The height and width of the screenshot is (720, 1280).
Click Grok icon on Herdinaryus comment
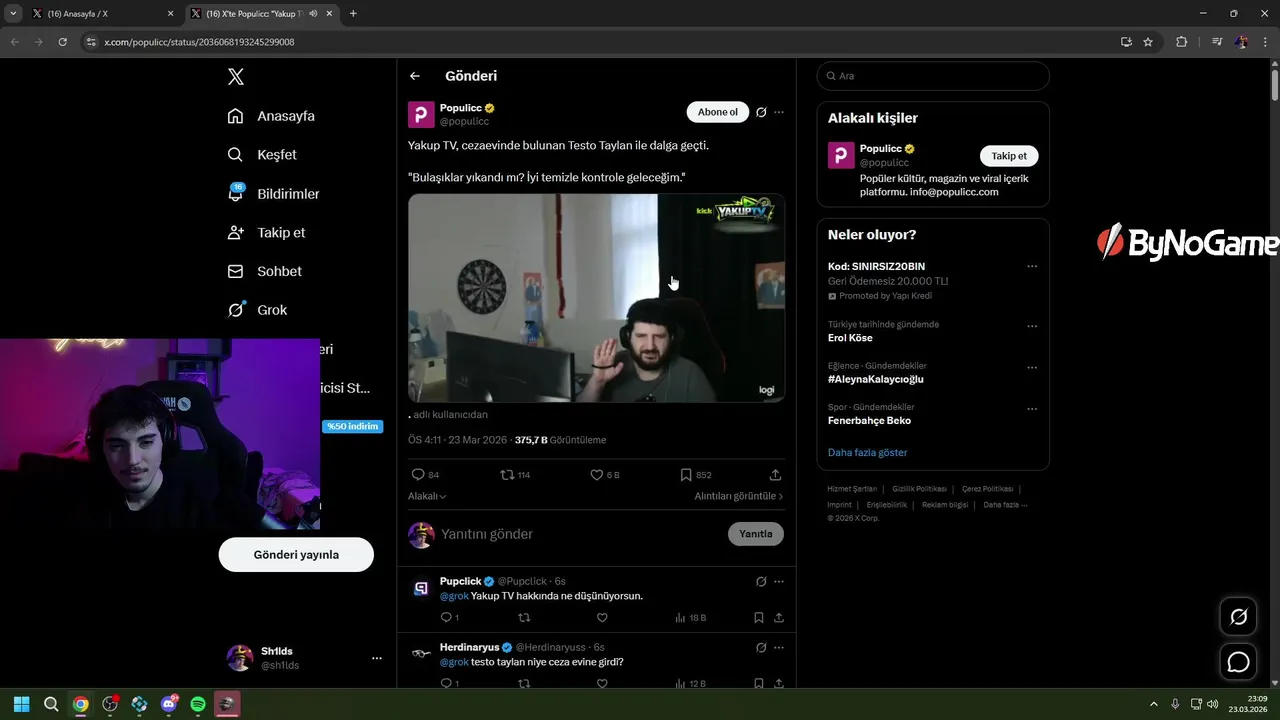pos(761,647)
